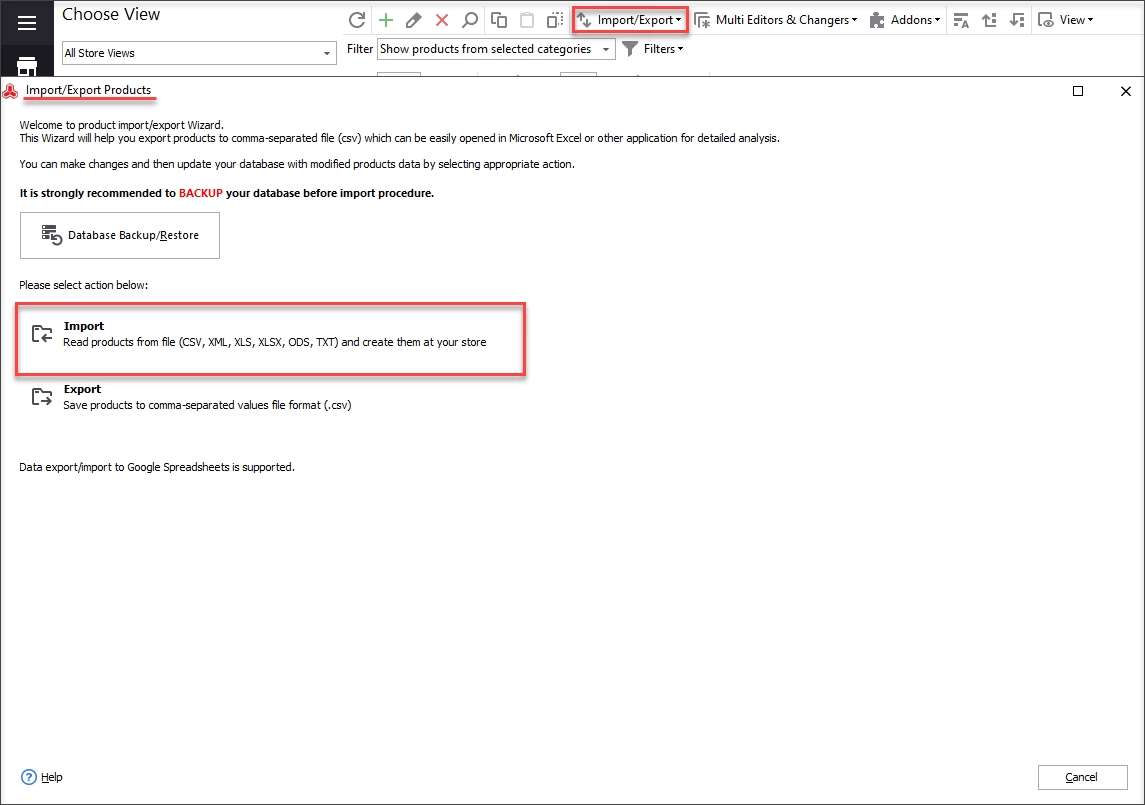The image size is (1145, 805).
Task: Open the View dropdown menu
Action: pos(1065,20)
